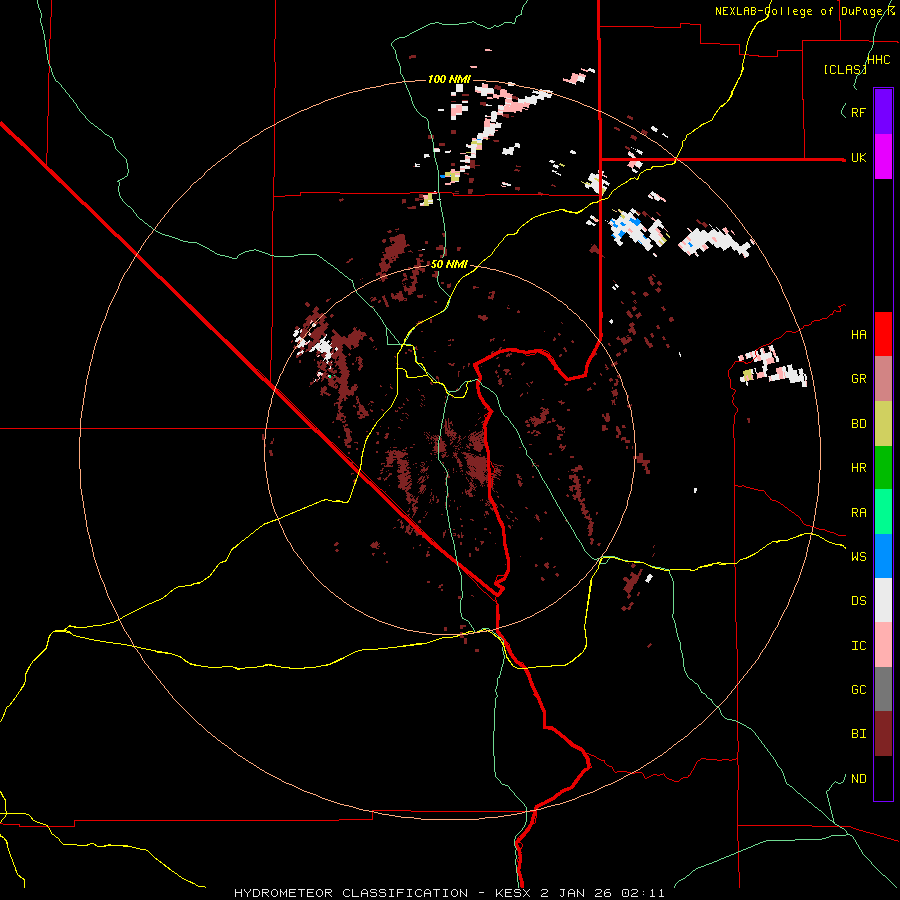Click the HHC product label
This screenshot has height=900, width=900.
[879, 60]
